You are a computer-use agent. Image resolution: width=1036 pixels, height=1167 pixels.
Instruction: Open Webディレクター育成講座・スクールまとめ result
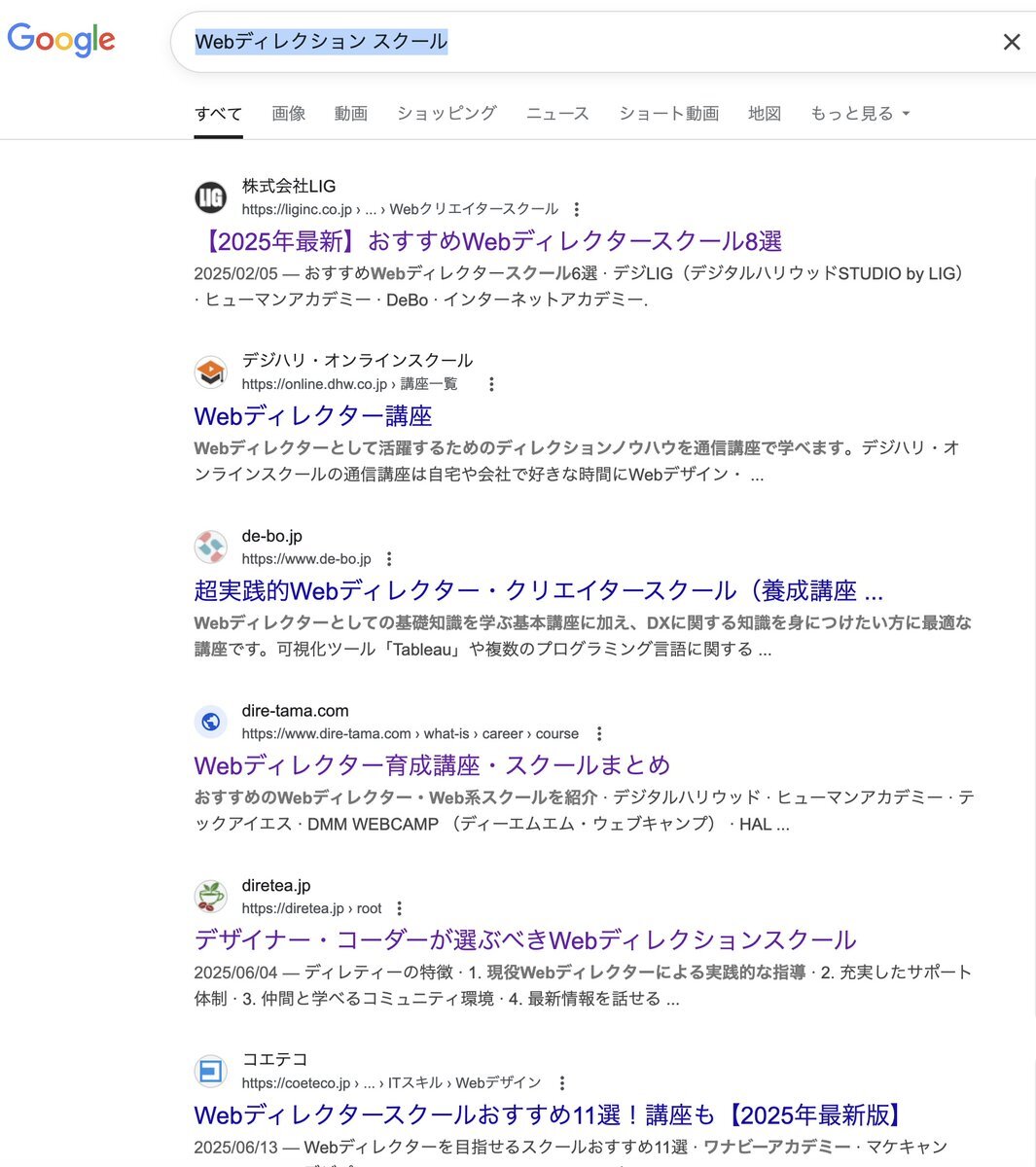coord(433,765)
